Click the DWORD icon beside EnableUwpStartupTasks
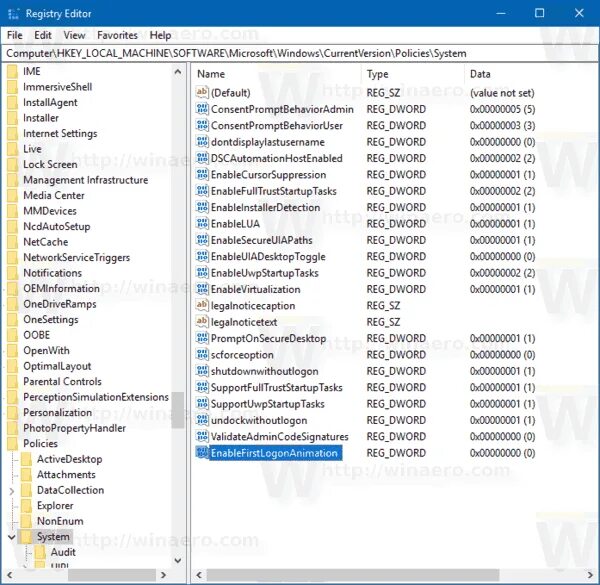Screen dimensions: 600x585 (x=202, y=273)
